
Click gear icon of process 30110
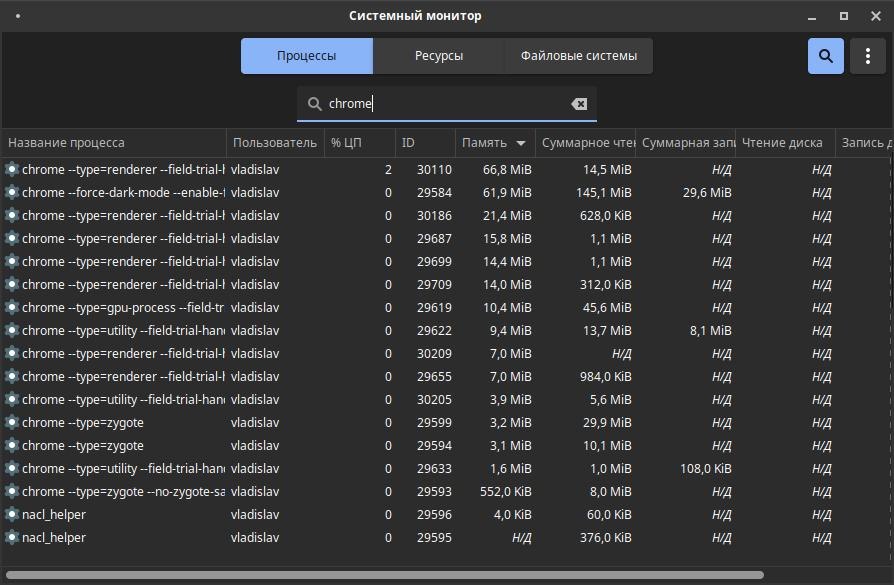tap(11, 169)
